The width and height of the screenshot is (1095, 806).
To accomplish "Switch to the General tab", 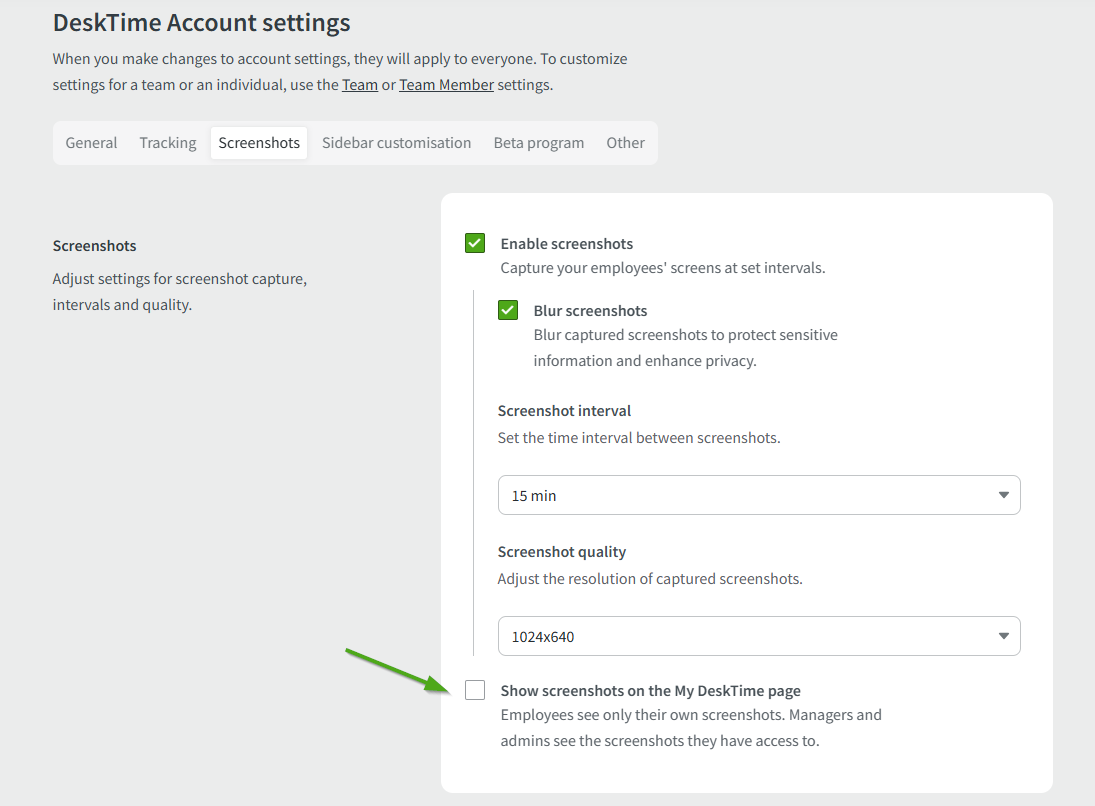I will coord(91,143).
